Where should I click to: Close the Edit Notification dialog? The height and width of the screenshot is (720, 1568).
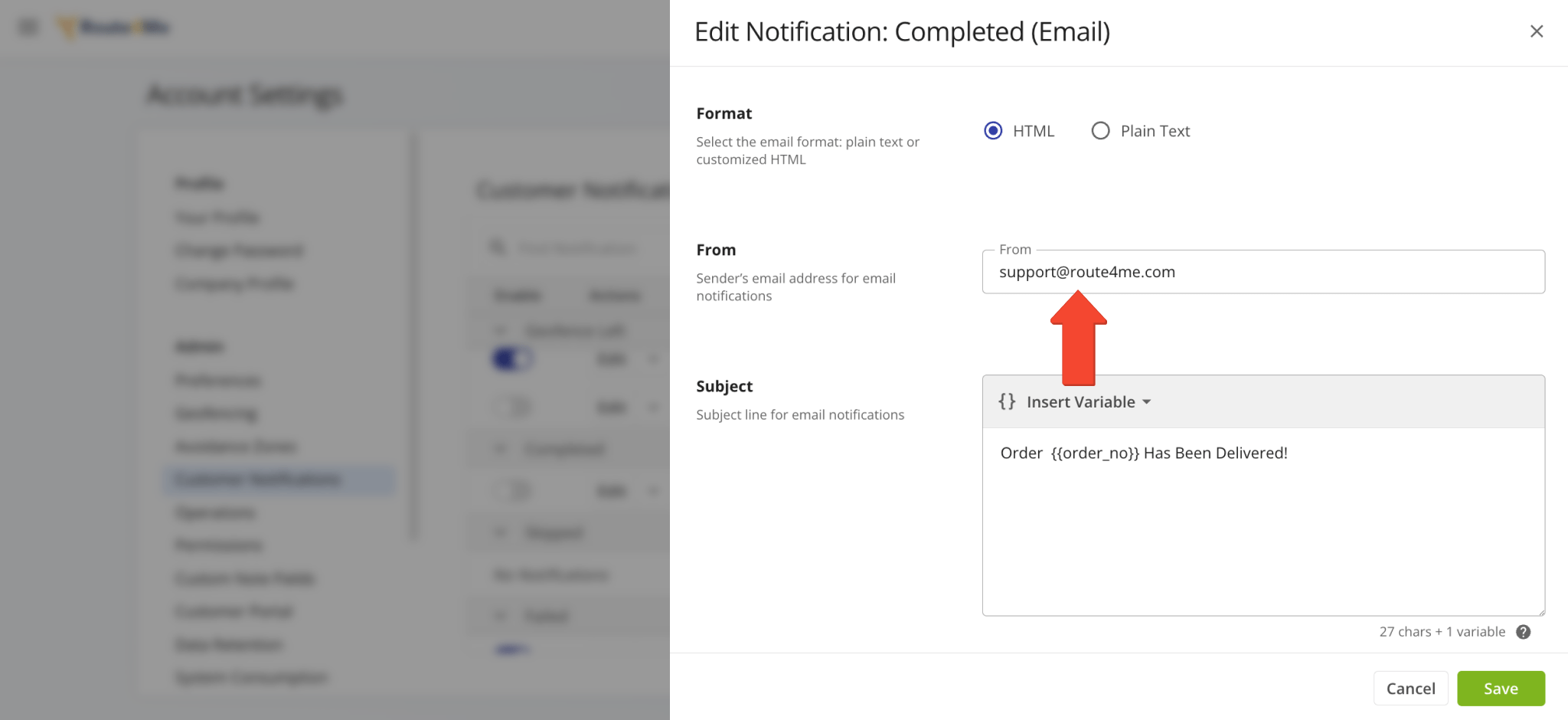(1536, 31)
